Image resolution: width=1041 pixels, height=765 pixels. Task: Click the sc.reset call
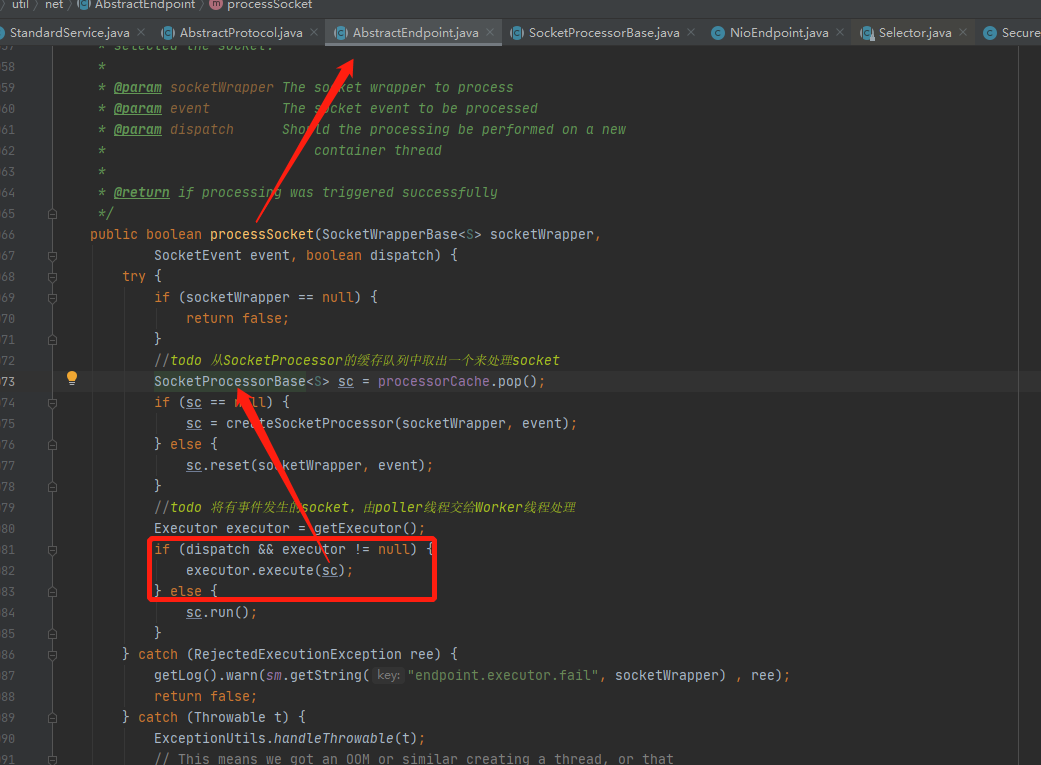(218, 465)
